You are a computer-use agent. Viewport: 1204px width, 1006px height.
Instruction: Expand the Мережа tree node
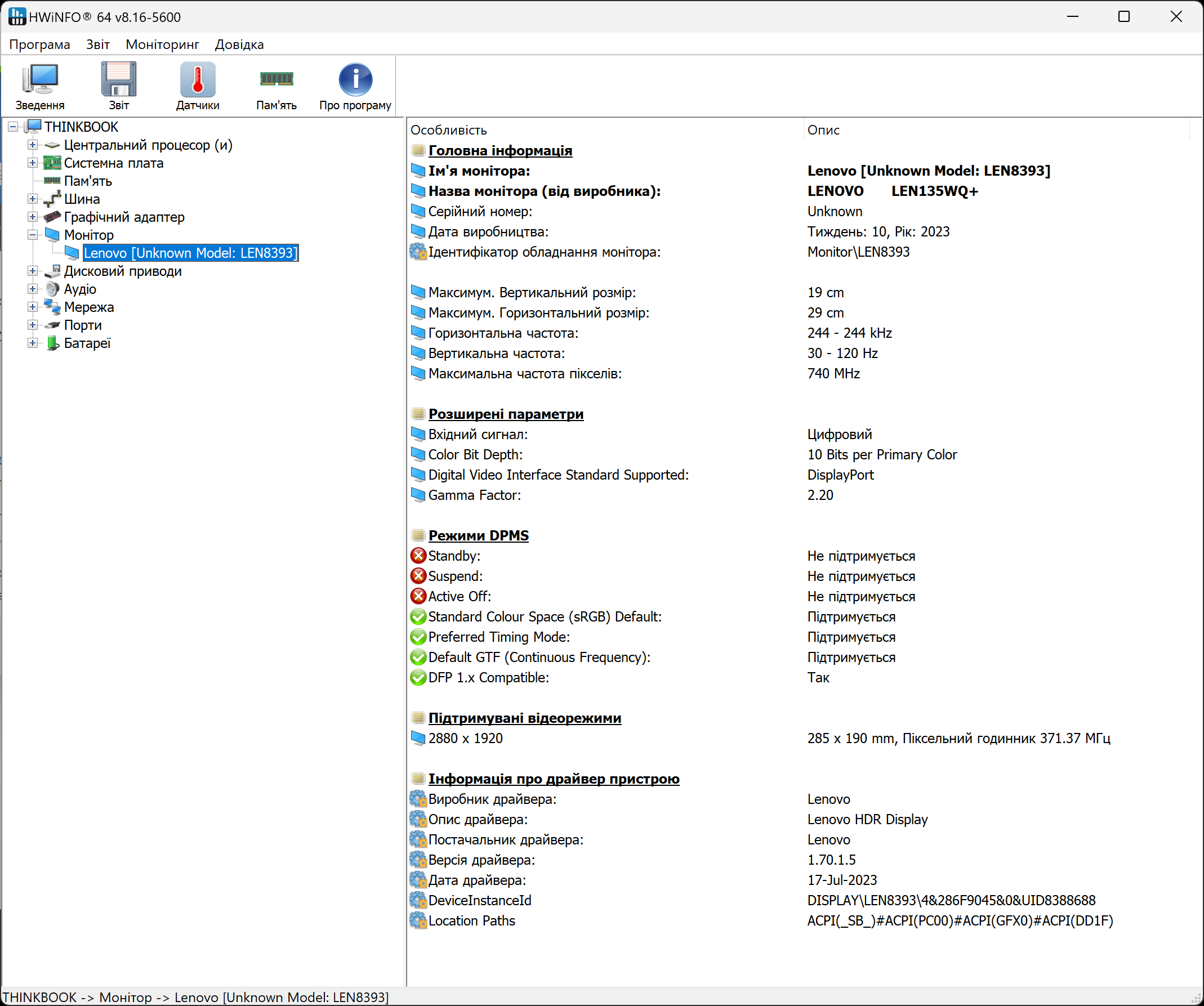pyautogui.click(x=33, y=307)
